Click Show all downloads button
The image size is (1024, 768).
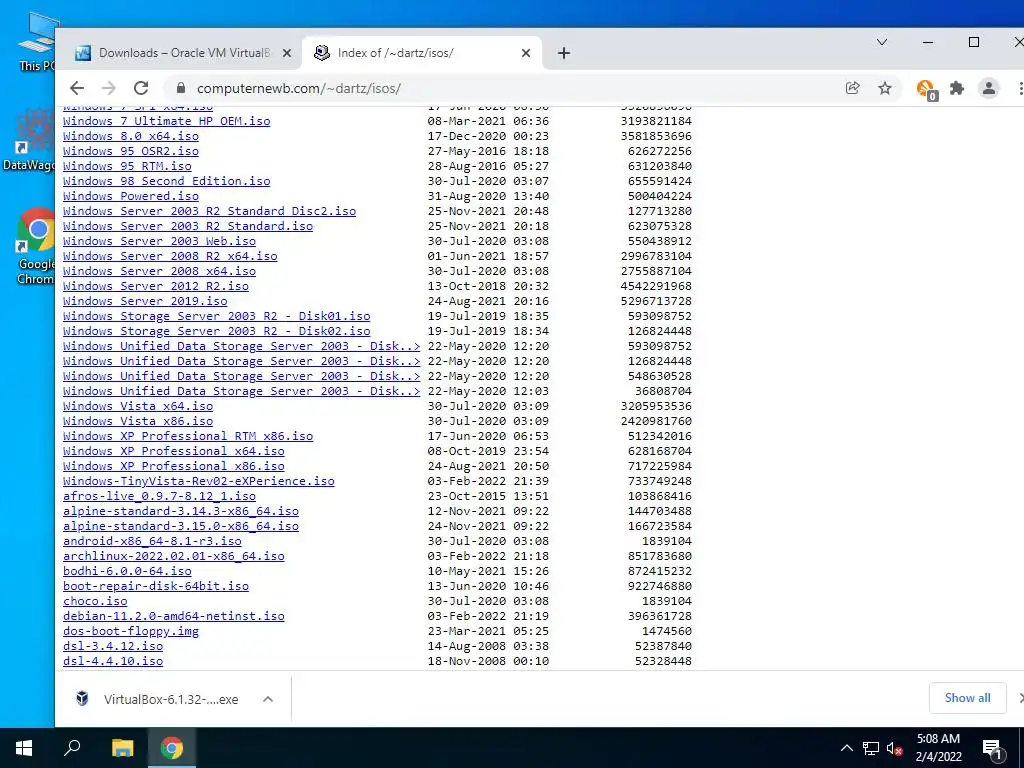[x=967, y=698]
